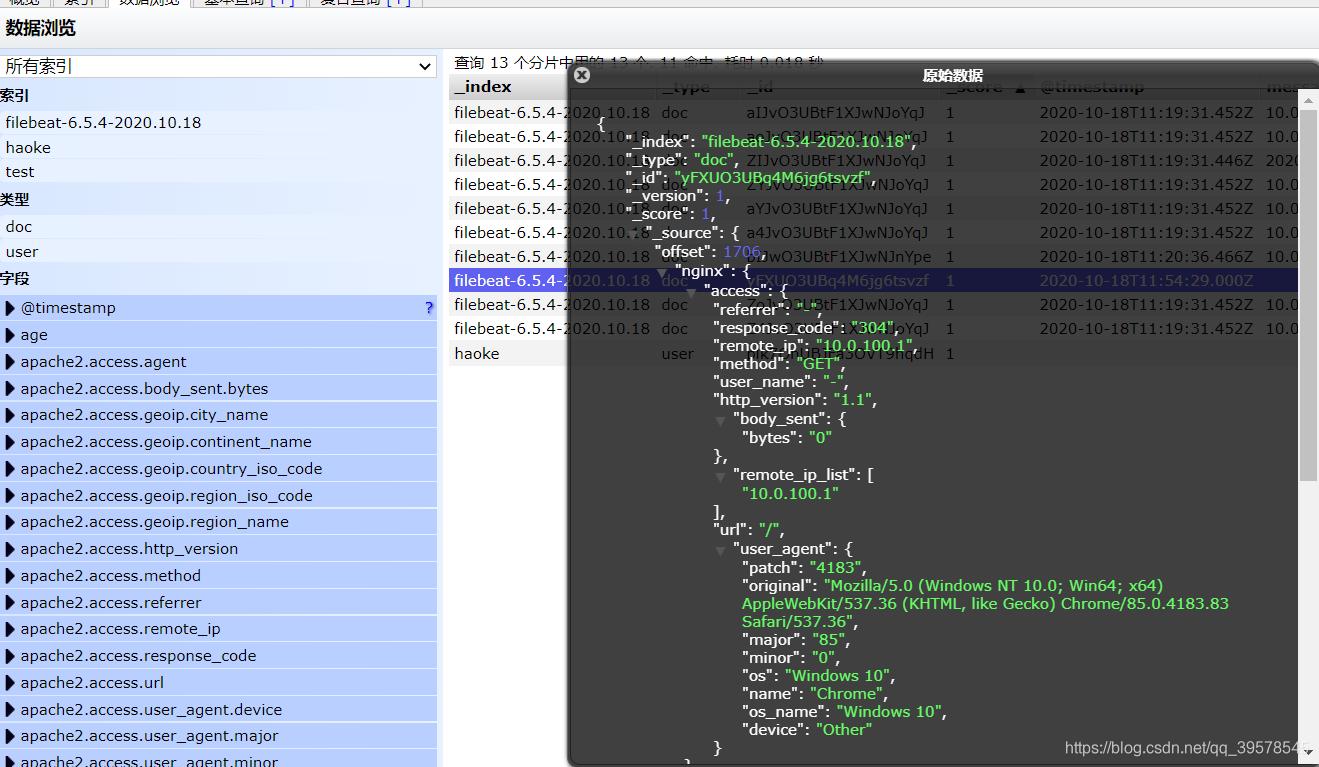Click the "response_code" value "304"

(x=872, y=328)
